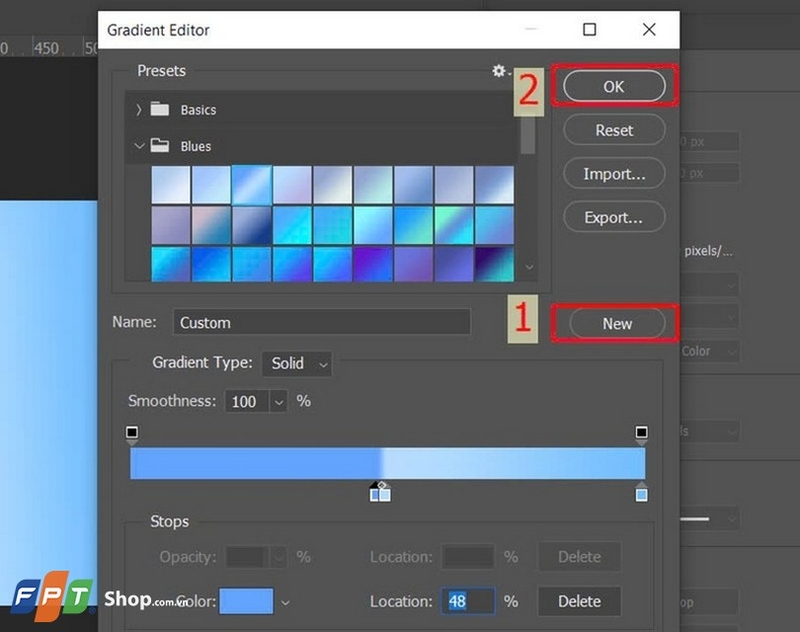Save gradient with the New button
The width and height of the screenshot is (800, 632).
617,323
